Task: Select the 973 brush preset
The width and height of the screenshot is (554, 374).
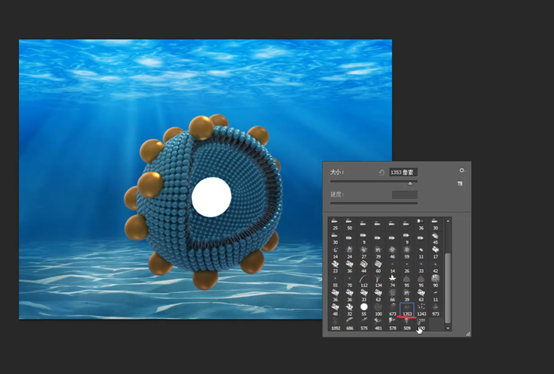Action: point(436,309)
